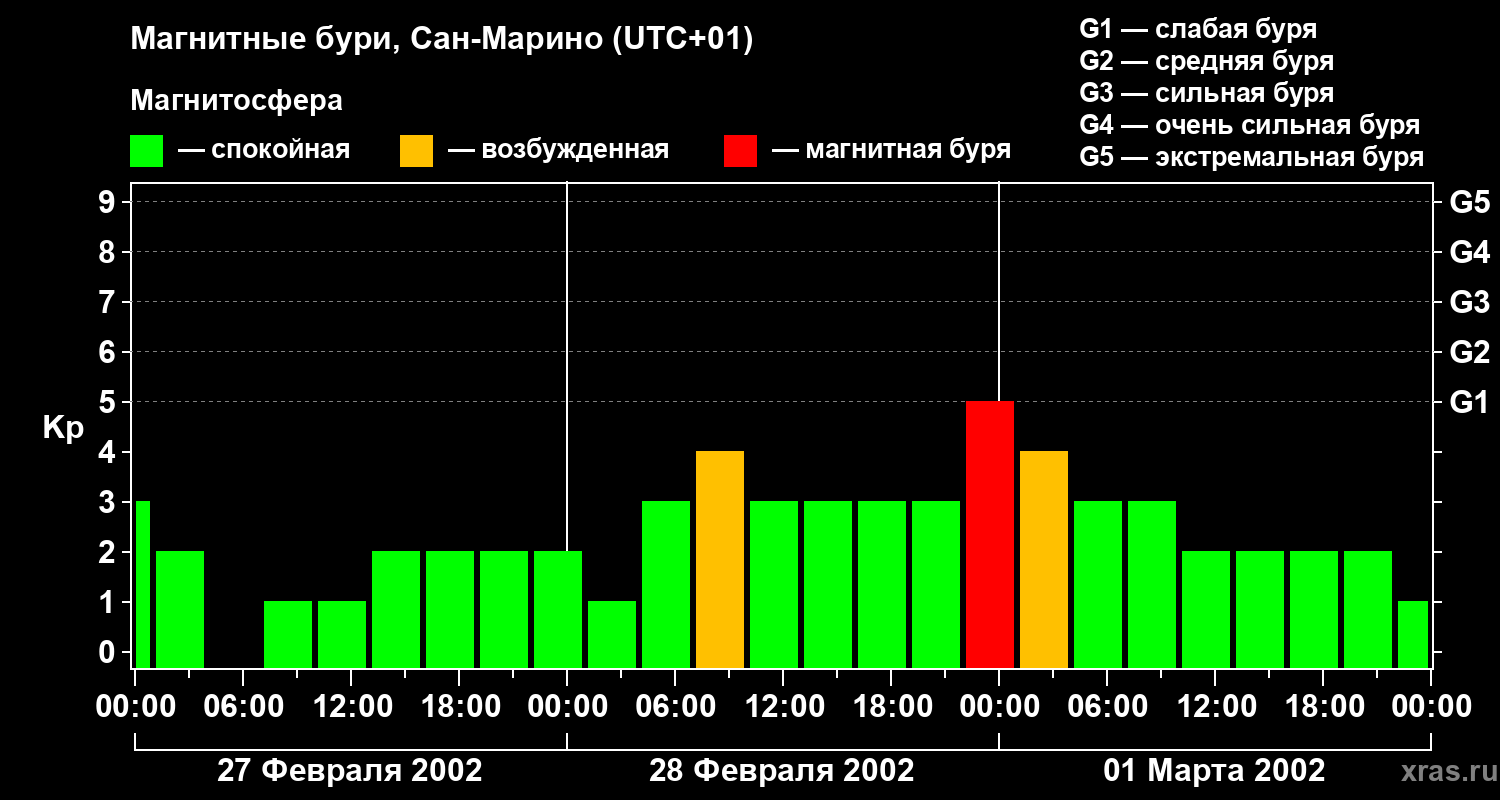
Task: Select the narrow first green bar at chart start
Action: 142,584
